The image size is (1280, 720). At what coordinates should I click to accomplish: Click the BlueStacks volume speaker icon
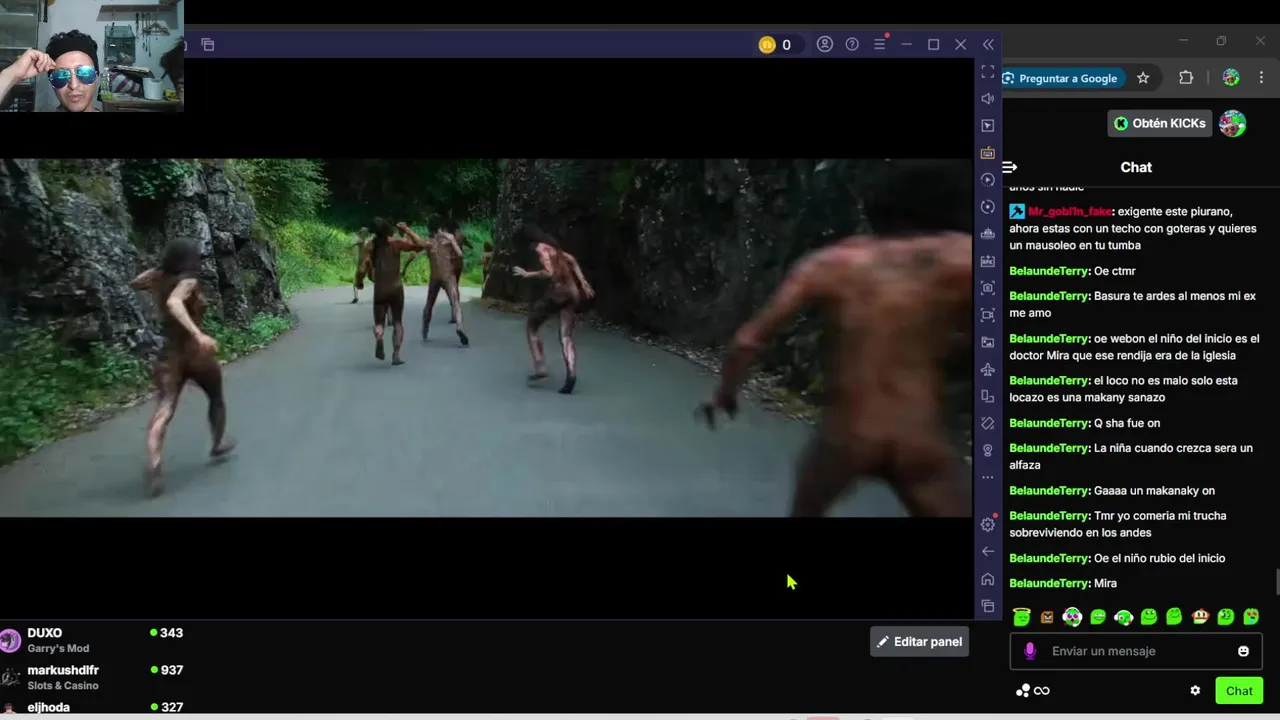(988, 98)
